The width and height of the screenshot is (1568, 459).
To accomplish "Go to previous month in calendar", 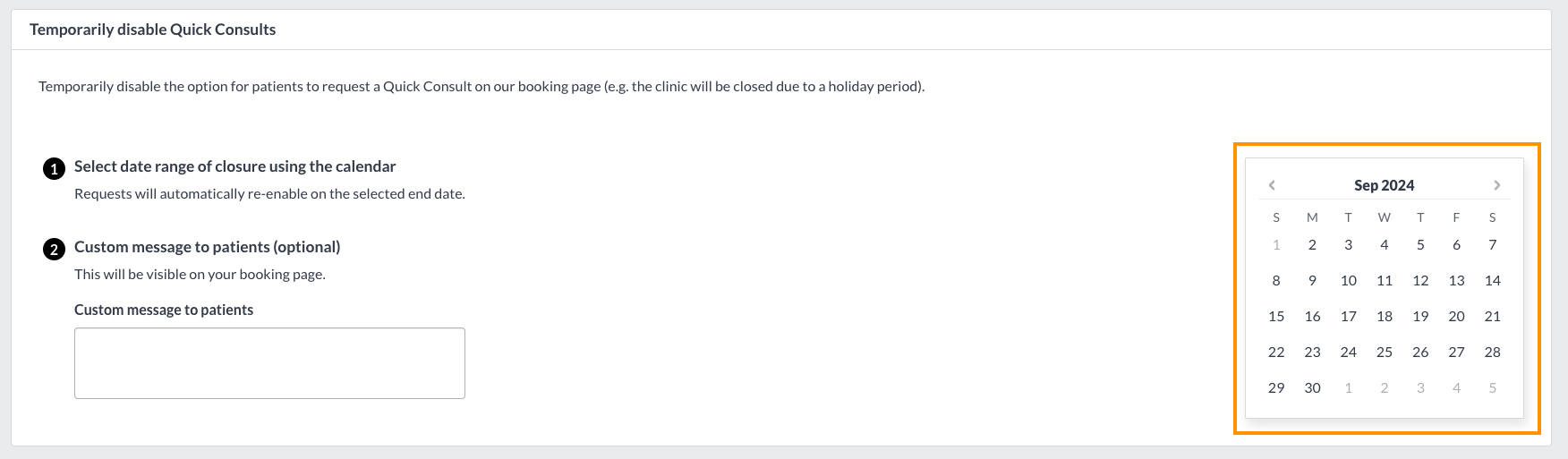I will [x=1272, y=185].
